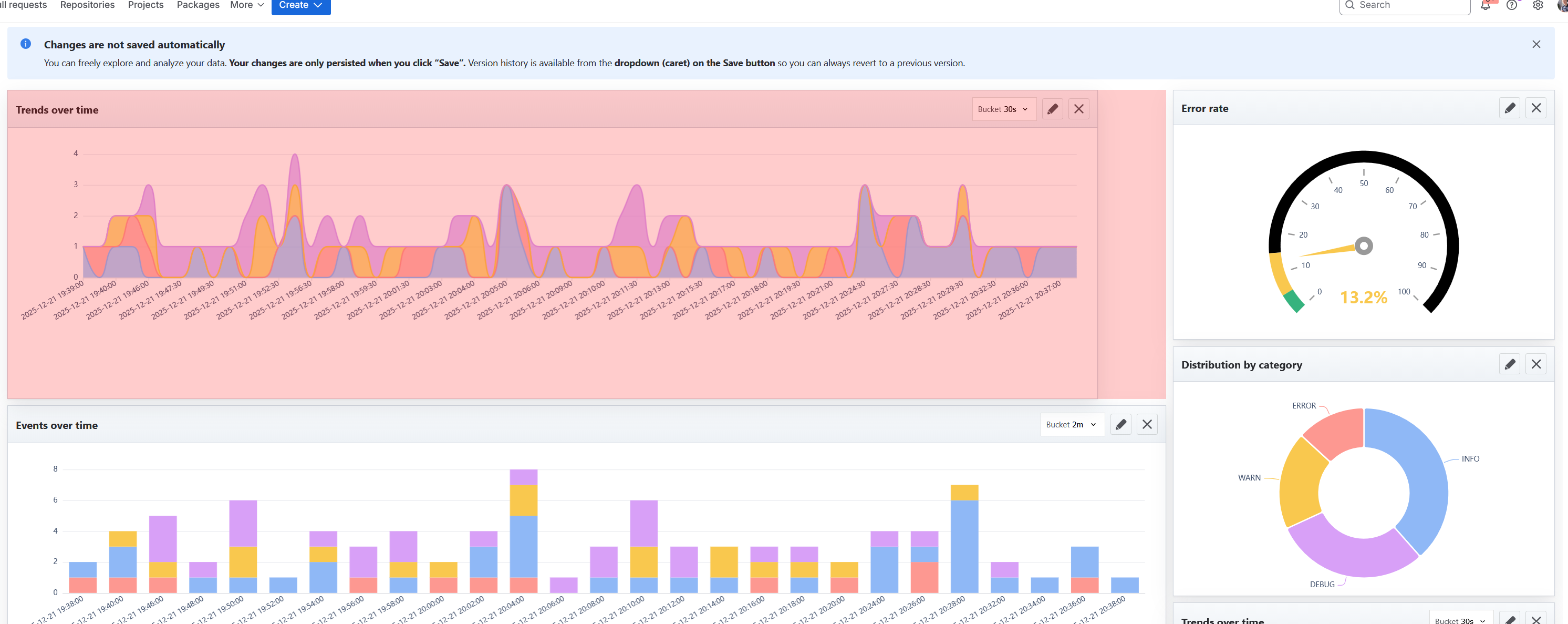Remove the Distribution by category panel
The width and height of the screenshot is (1568, 624).
point(1536,364)
